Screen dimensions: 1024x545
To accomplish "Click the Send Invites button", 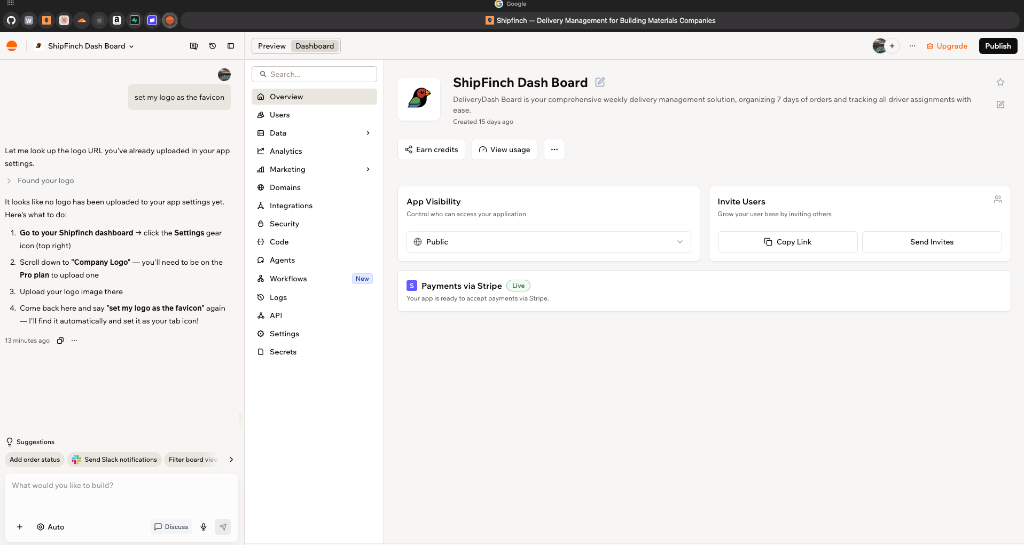I will click(932, 242).
